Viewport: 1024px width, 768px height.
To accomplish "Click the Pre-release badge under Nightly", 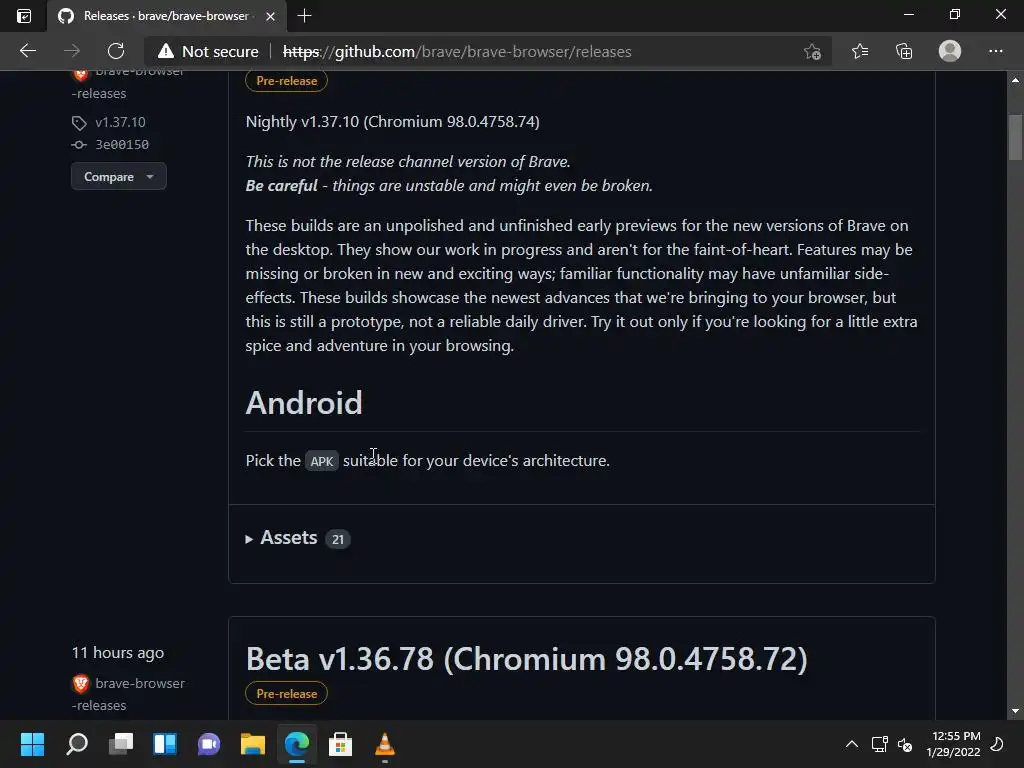I will click(286, 81).
